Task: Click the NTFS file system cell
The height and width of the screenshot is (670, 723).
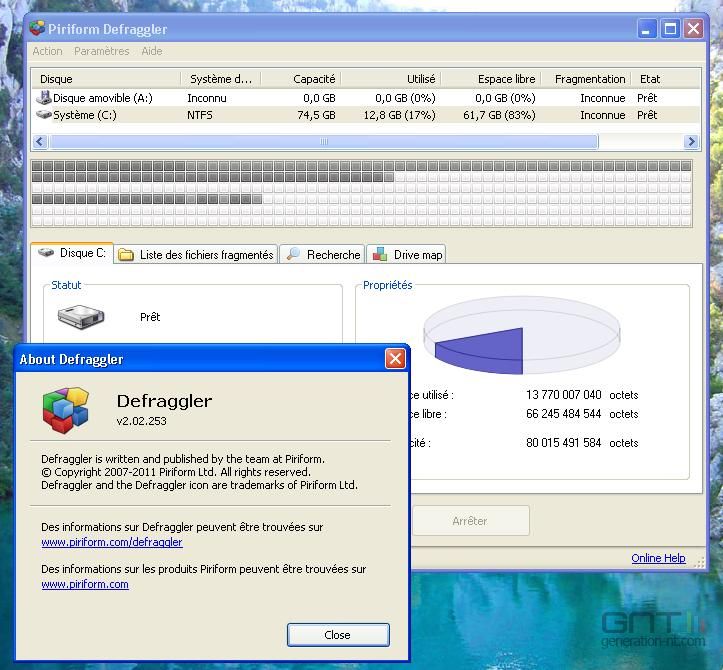Action: [x=200, y=115]
